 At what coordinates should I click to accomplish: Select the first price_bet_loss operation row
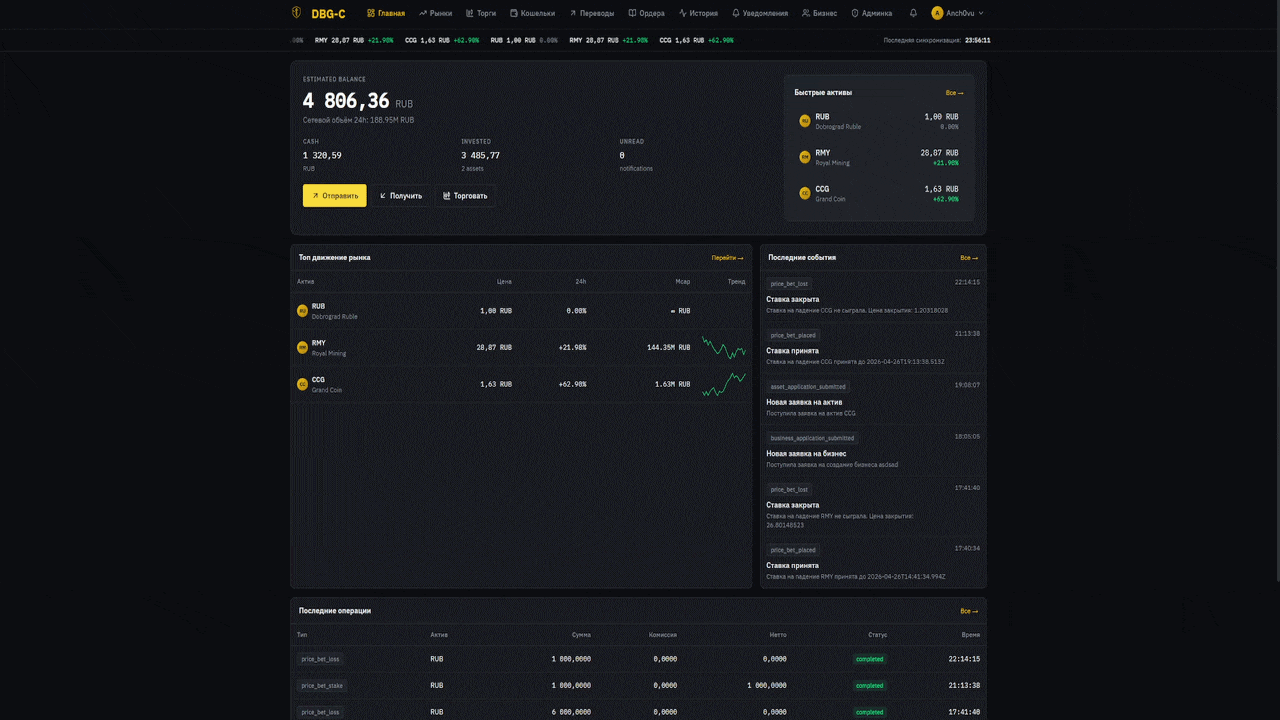coord(638,659)
